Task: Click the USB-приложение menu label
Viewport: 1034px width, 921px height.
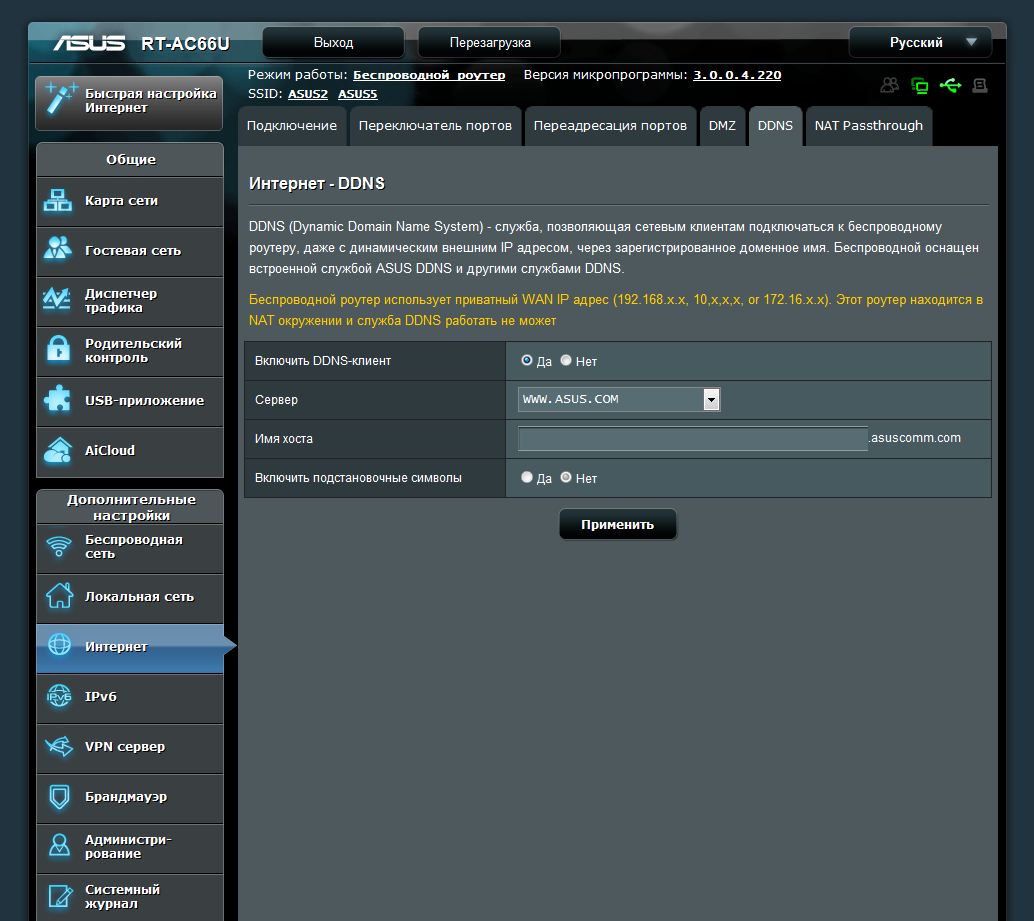Action: click(x=144, y=400)
